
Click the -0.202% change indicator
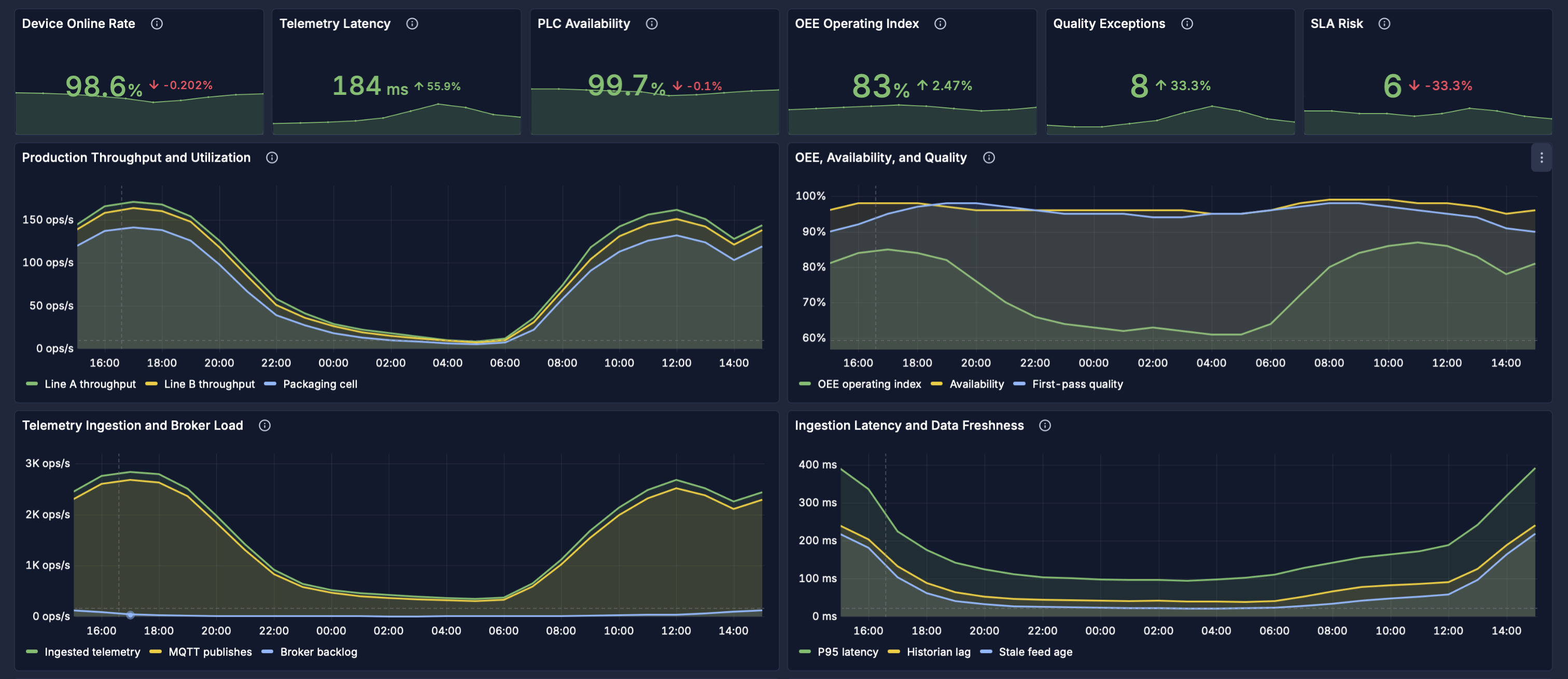coord(181,85)
